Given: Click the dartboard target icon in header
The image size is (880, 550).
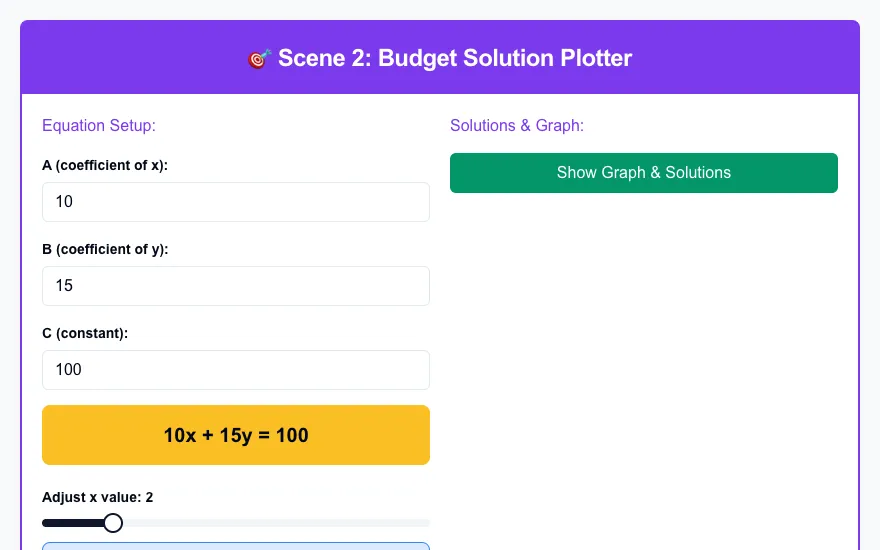Looking at the screenshot, I should [x=259, y=58].
